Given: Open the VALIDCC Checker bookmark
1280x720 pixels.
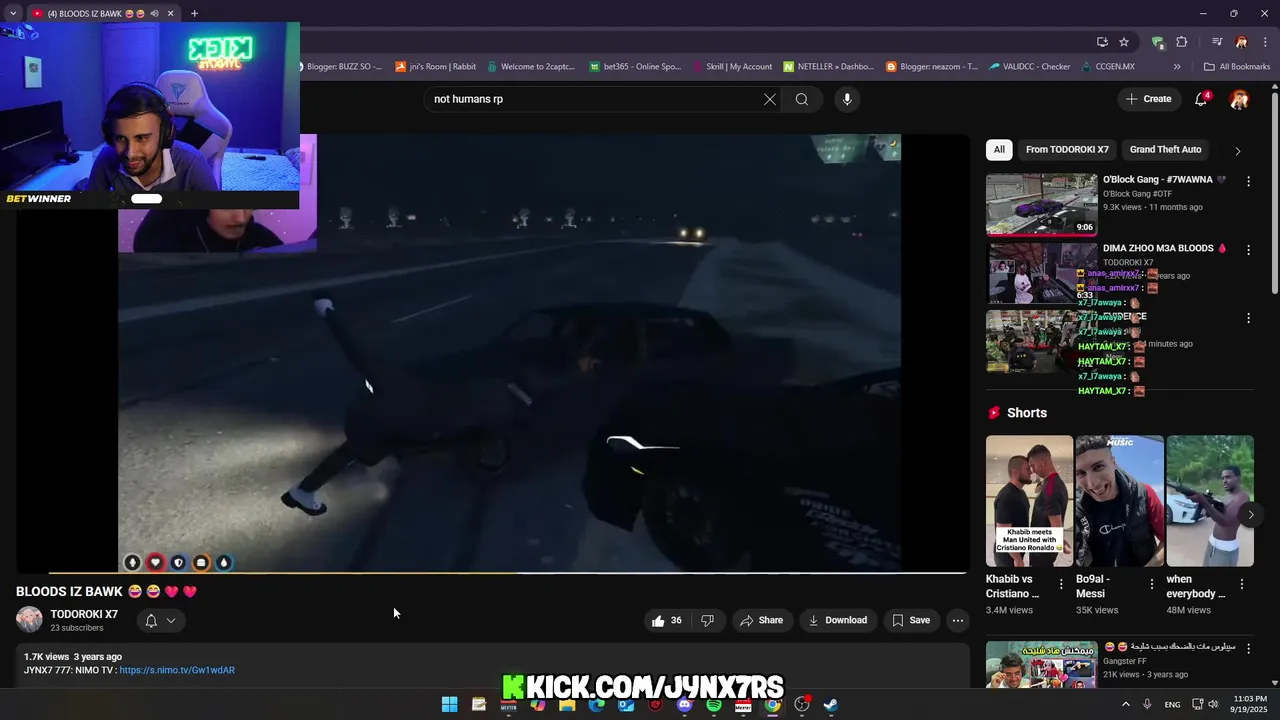Looking at the screenshot, I should [1030, 67].
